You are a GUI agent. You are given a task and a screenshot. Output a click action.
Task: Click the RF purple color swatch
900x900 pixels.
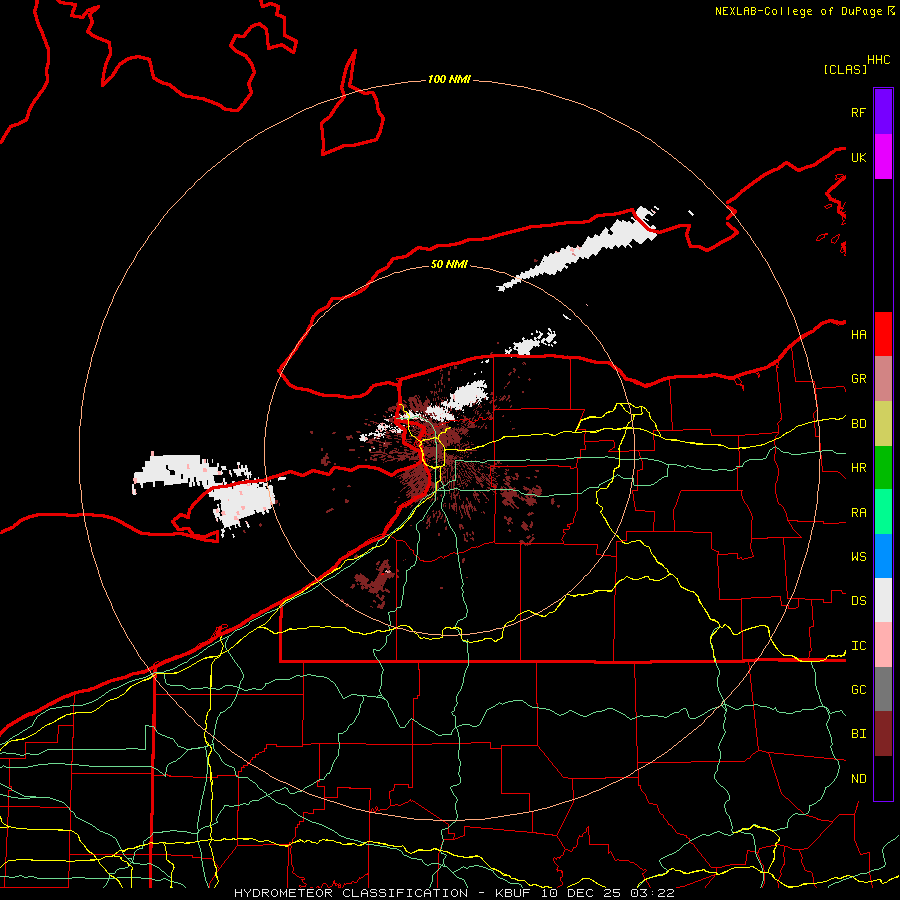click(x=883, y=112)
